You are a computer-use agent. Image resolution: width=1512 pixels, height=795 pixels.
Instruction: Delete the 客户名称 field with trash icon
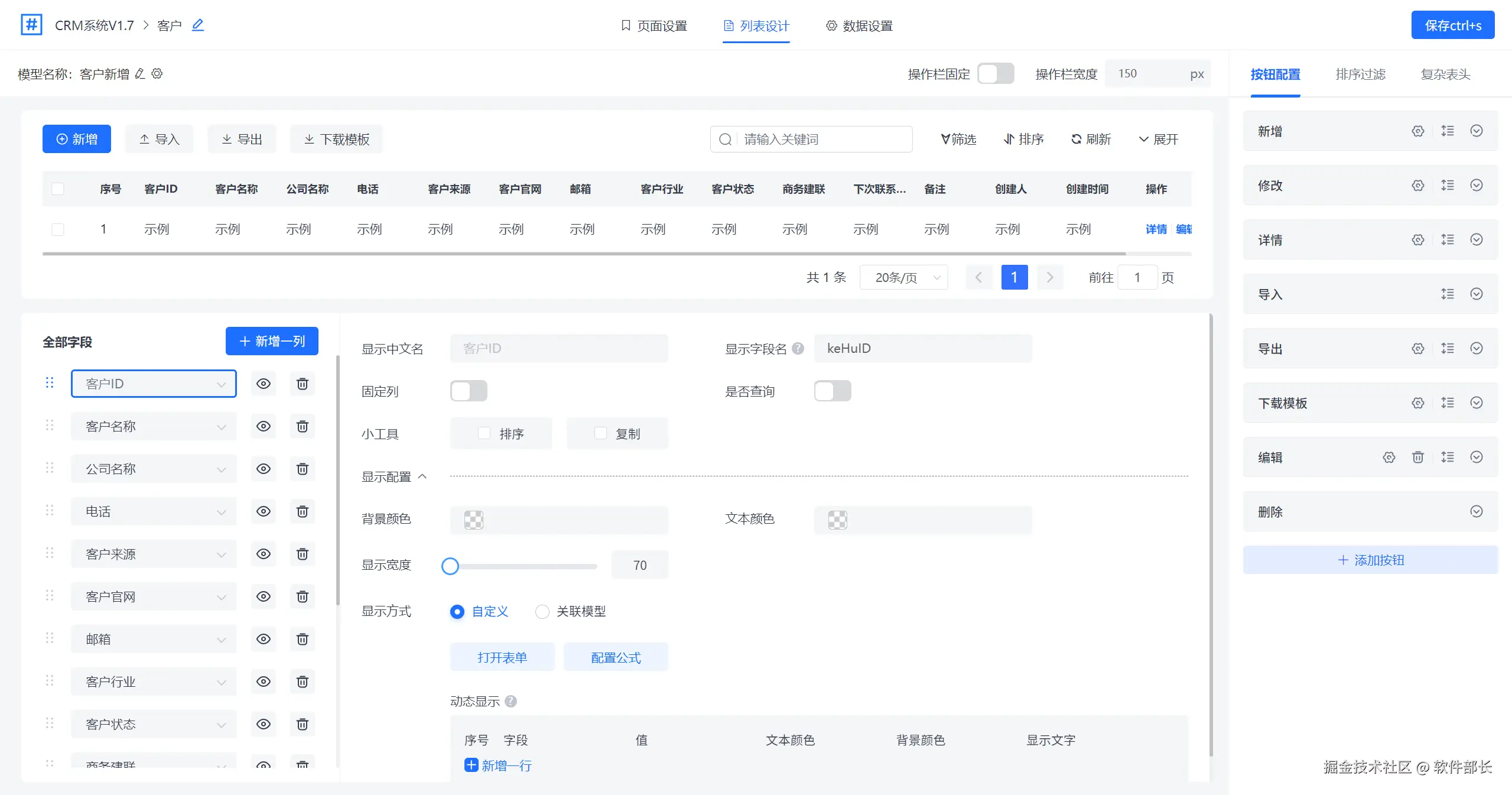click(x=302, y=426)
